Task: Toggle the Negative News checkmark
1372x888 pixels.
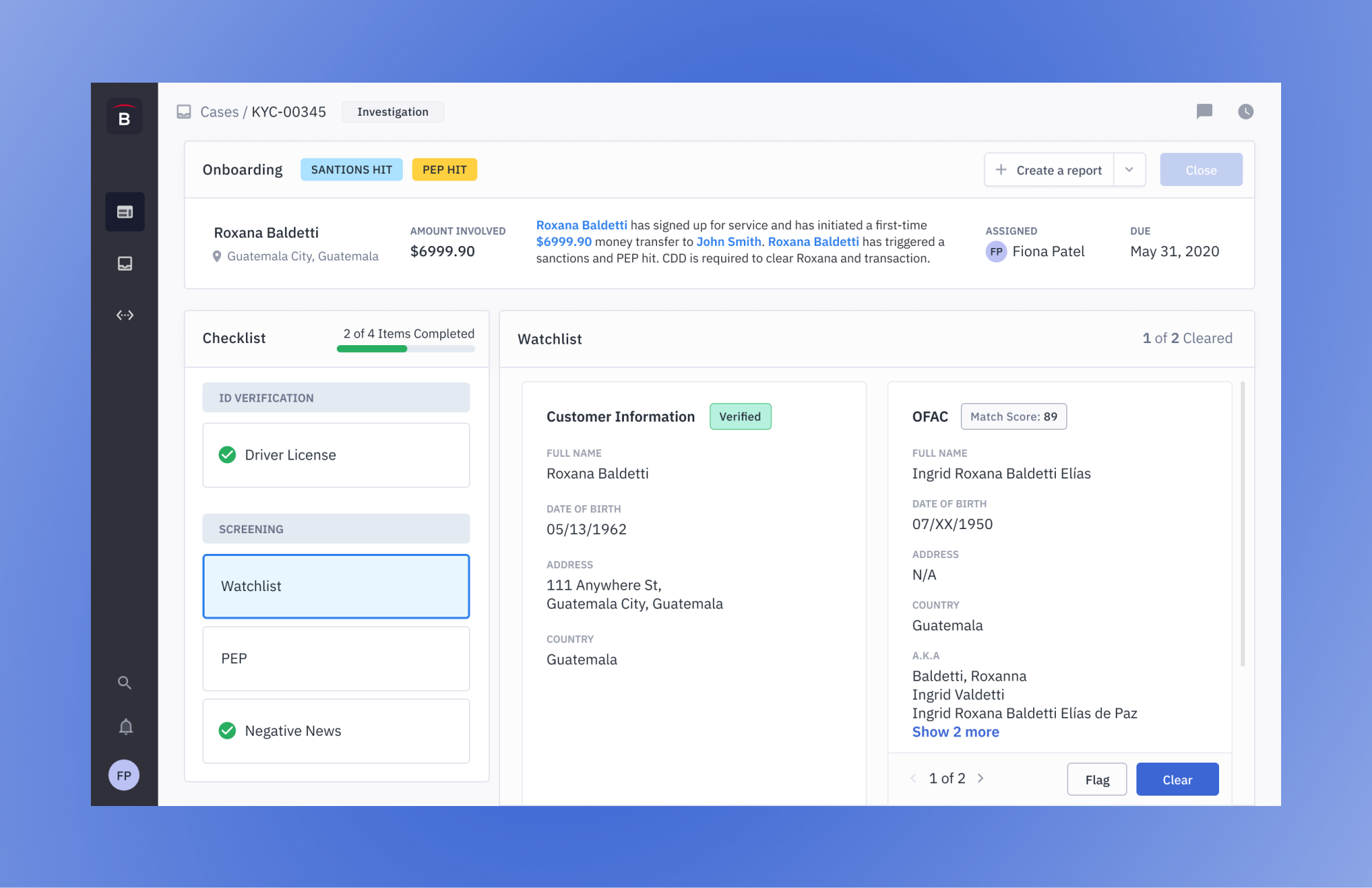Action: 227,730
